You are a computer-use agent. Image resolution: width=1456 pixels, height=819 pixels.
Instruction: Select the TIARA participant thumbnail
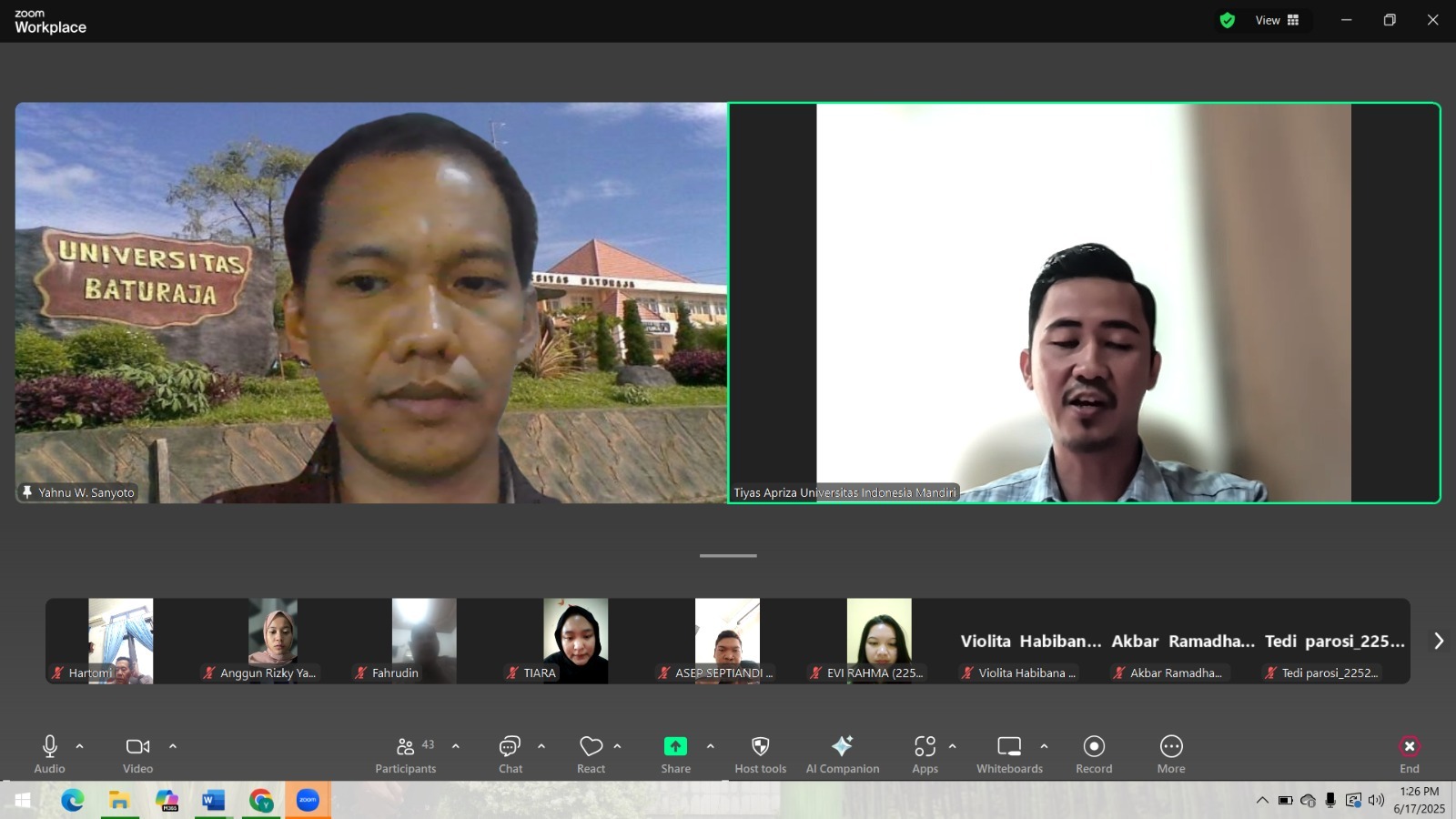(575, 640)
